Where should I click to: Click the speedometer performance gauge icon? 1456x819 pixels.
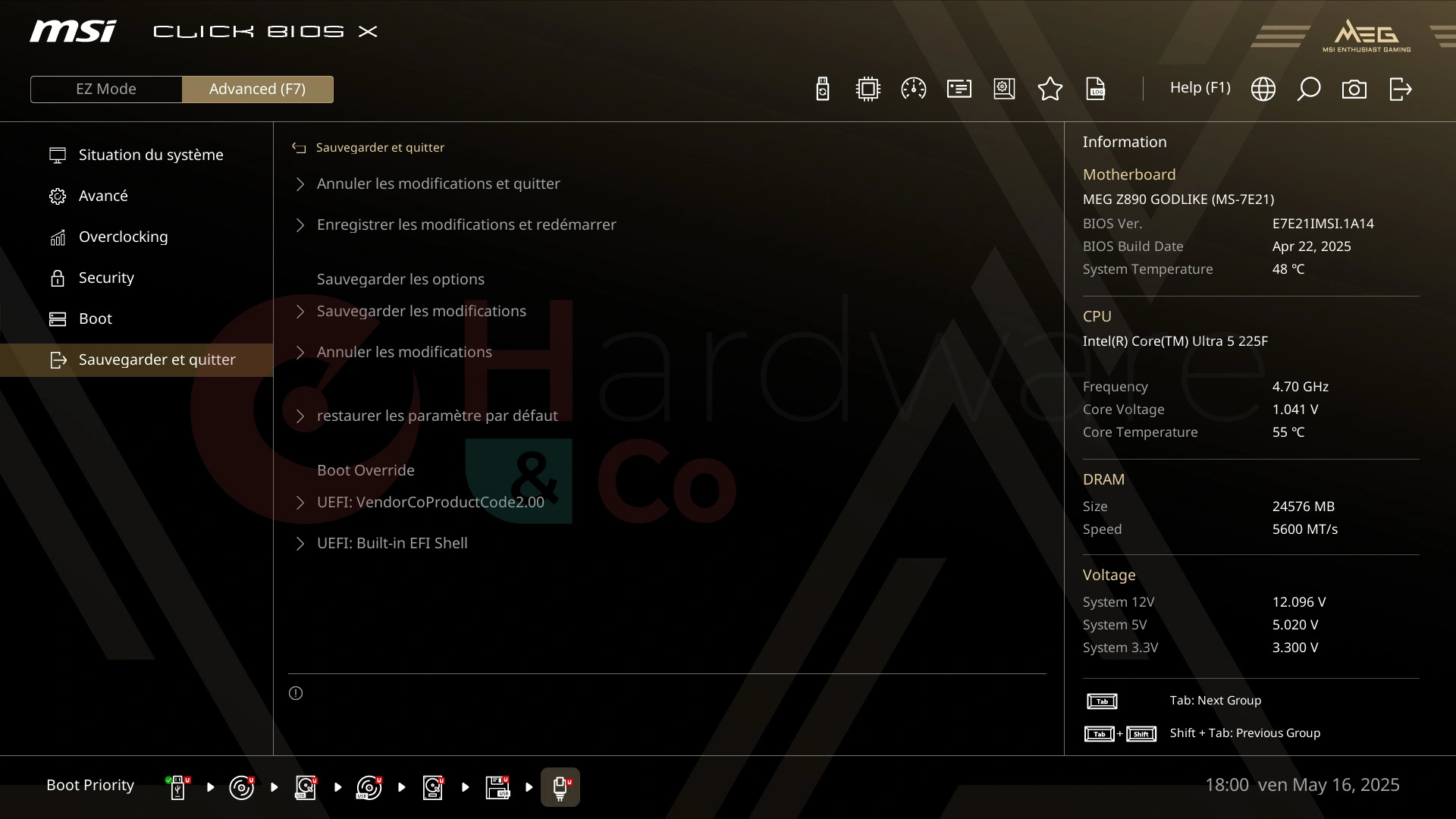(914, 89)
